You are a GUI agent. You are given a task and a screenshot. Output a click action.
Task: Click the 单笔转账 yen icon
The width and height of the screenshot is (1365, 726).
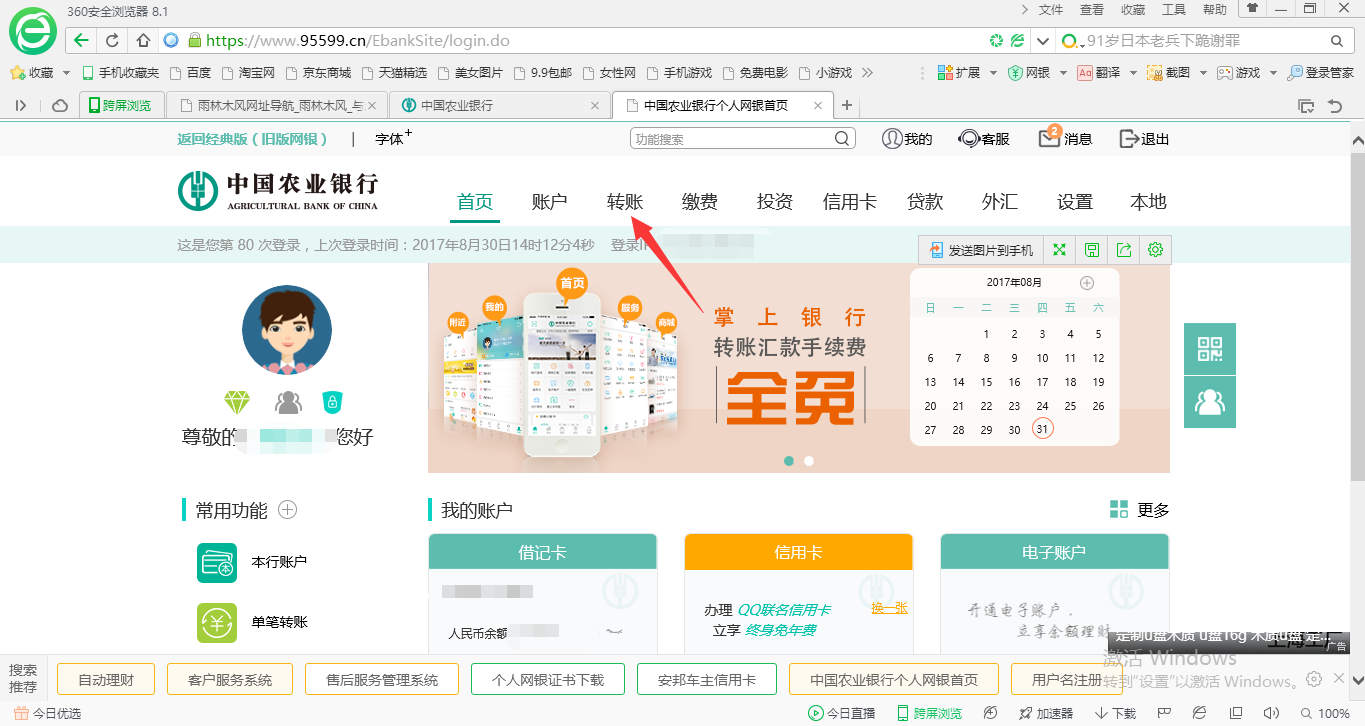point(217,623)
